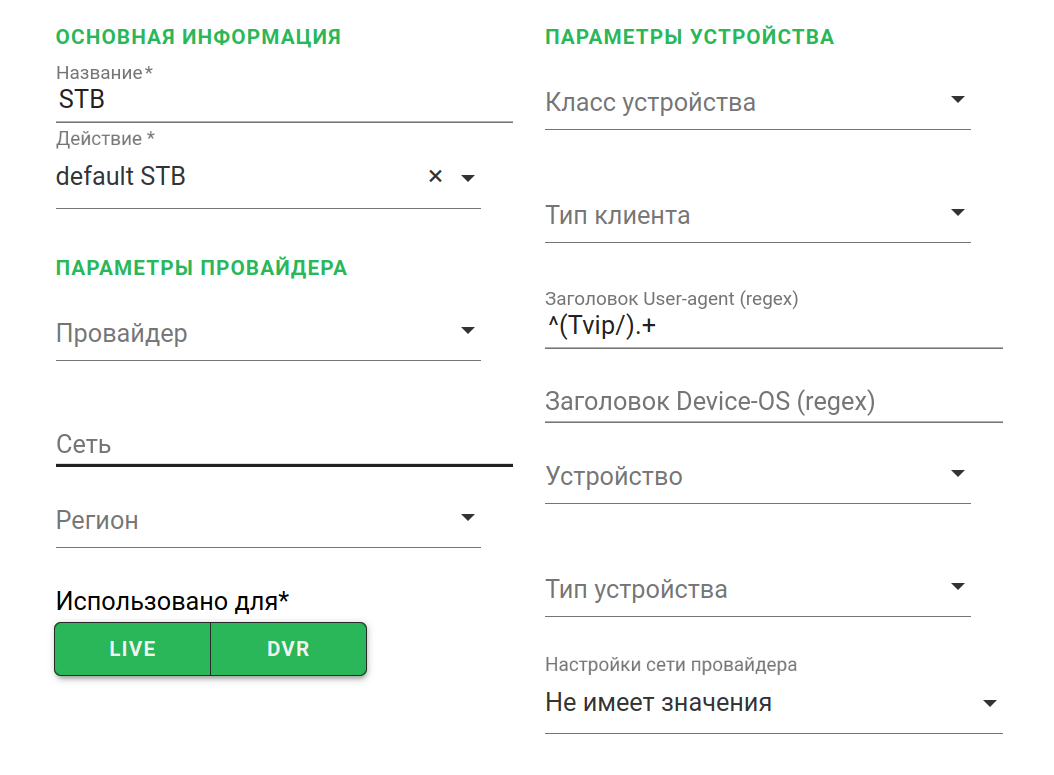Open the Действие dropdown arrow

pos(467,178)
